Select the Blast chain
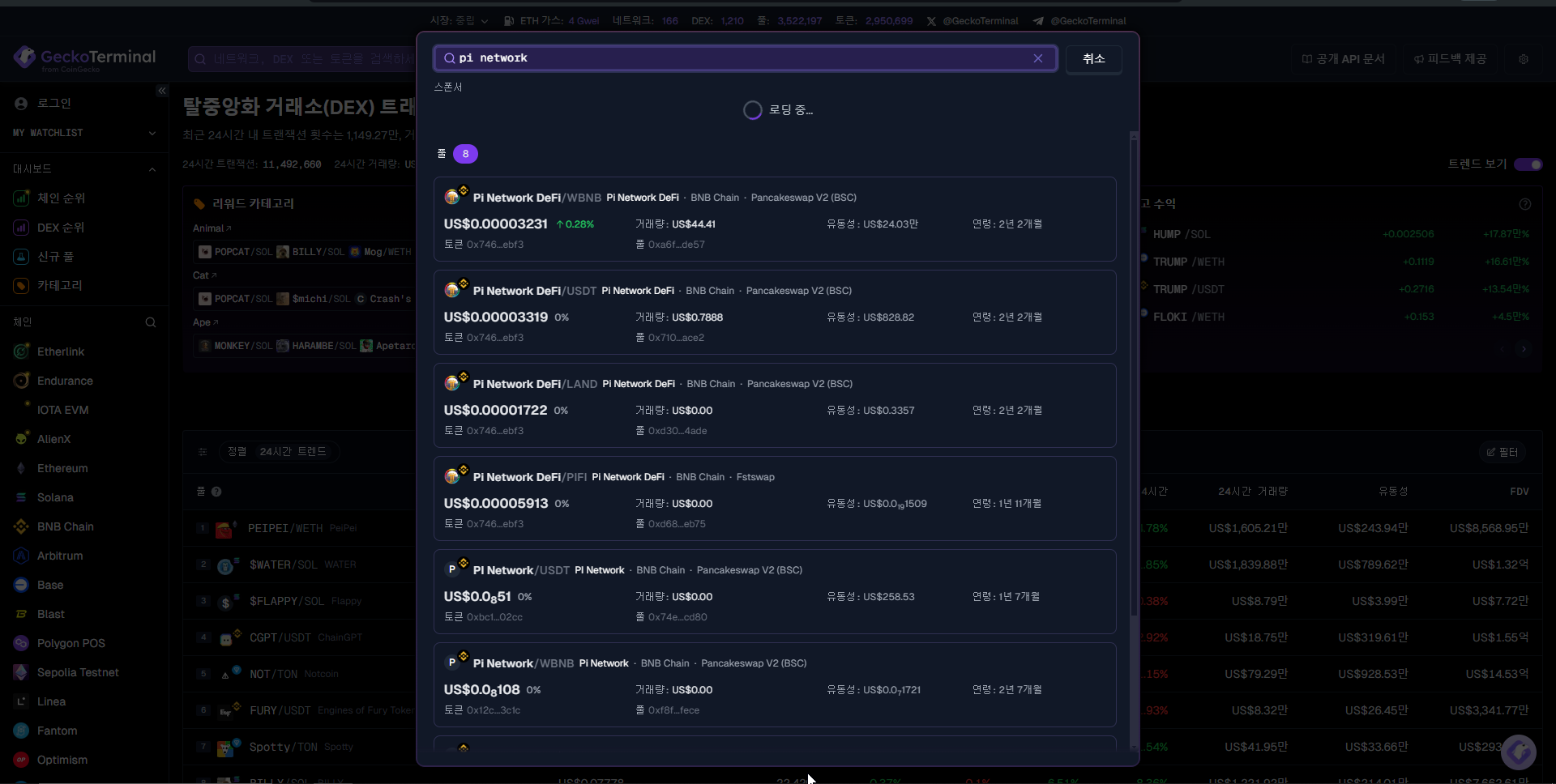 click(41, 614)
